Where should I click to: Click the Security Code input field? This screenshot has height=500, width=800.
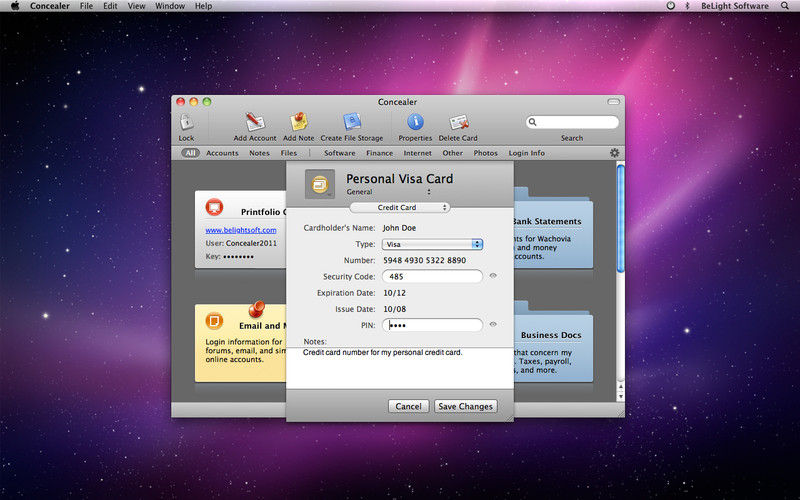432,277
